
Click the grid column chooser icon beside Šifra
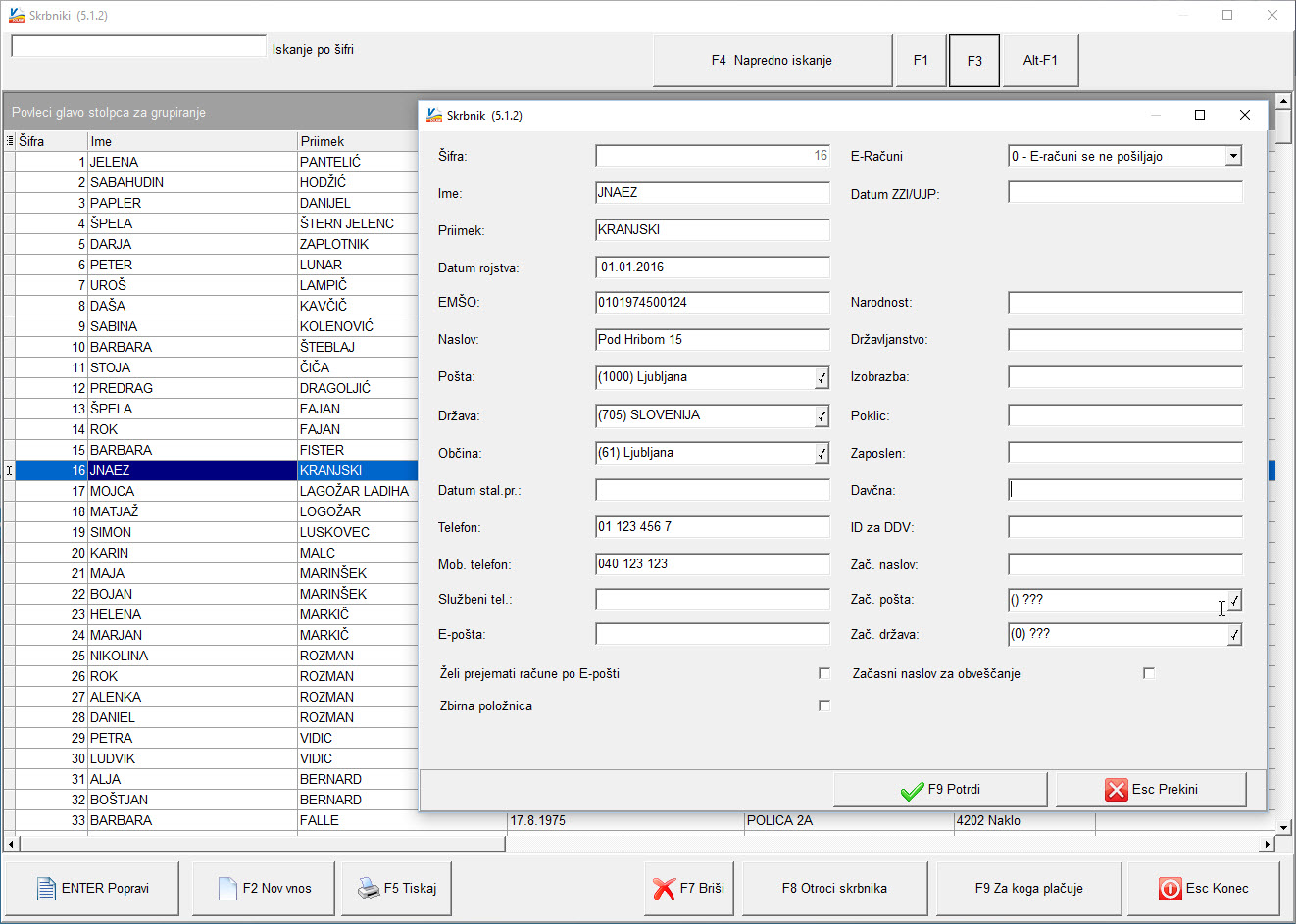10,141
